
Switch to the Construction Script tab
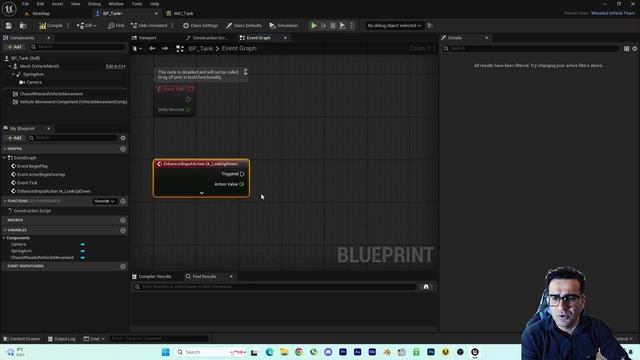click(x=209, y=38)
